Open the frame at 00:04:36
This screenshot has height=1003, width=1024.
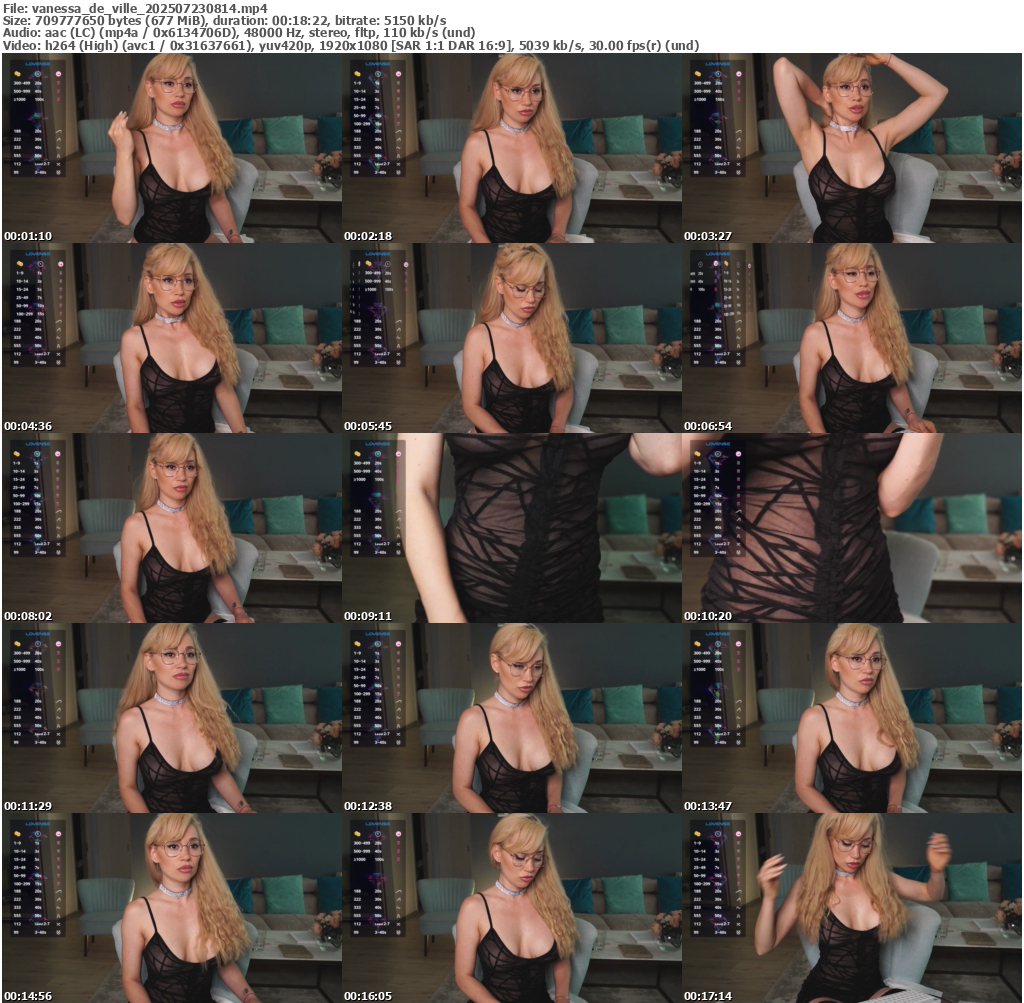tap(171, 338)
